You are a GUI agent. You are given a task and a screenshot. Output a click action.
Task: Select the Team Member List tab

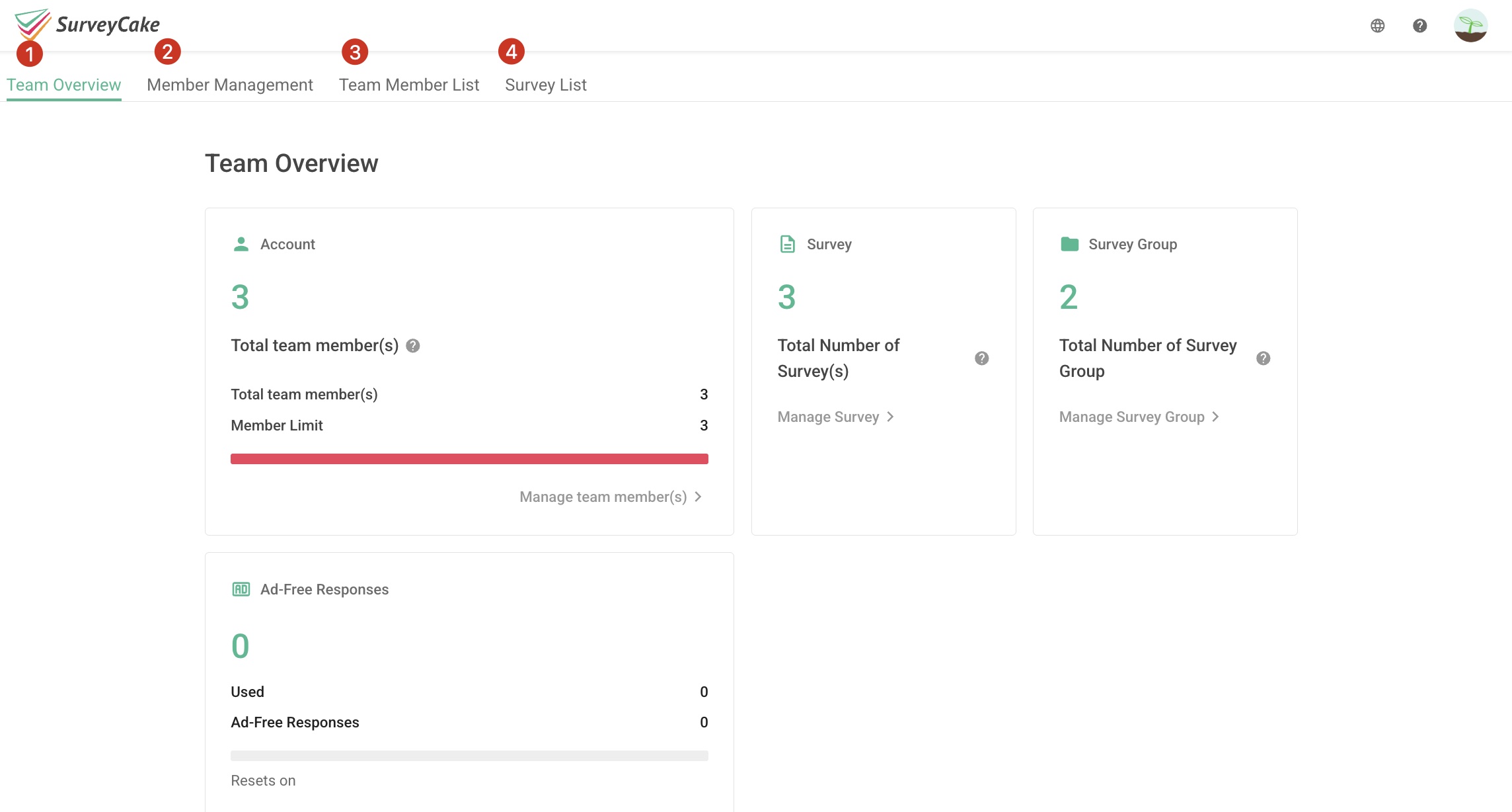[x=408, y=84]
